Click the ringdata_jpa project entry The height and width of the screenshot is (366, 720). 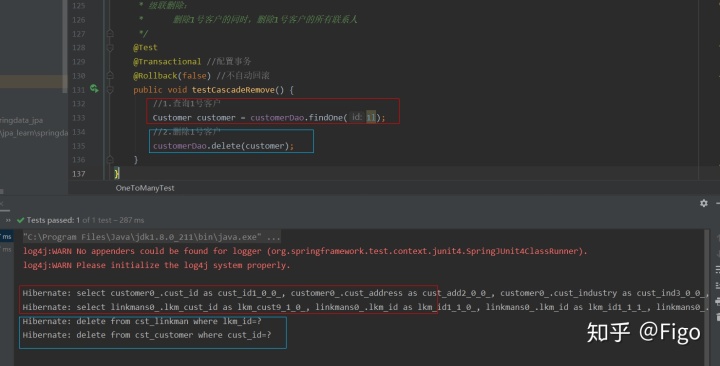pyautogui.click(x=22, y=120)
